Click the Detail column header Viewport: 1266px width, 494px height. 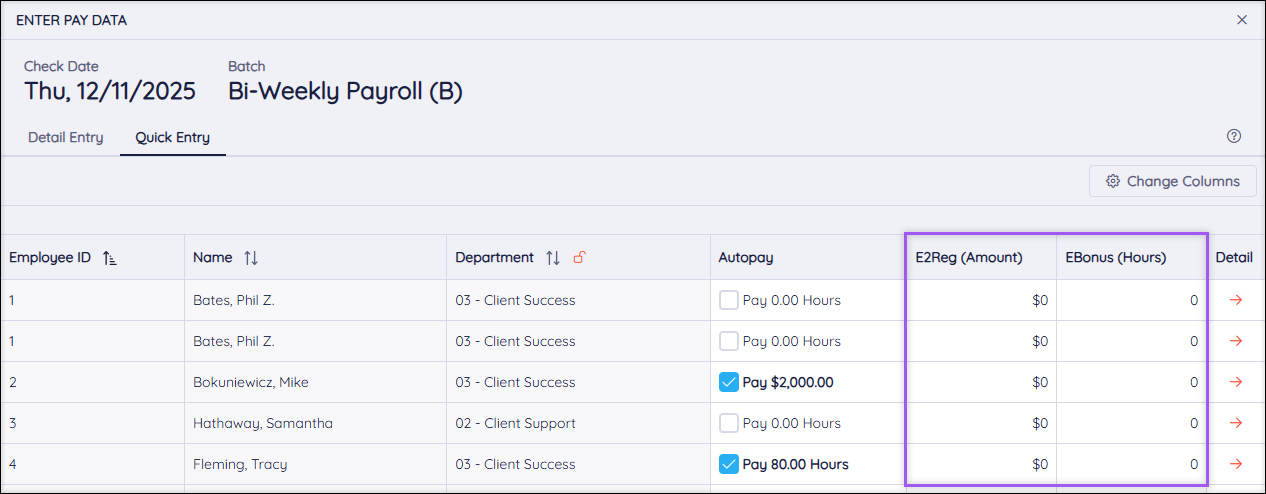tap(1234, 257)
